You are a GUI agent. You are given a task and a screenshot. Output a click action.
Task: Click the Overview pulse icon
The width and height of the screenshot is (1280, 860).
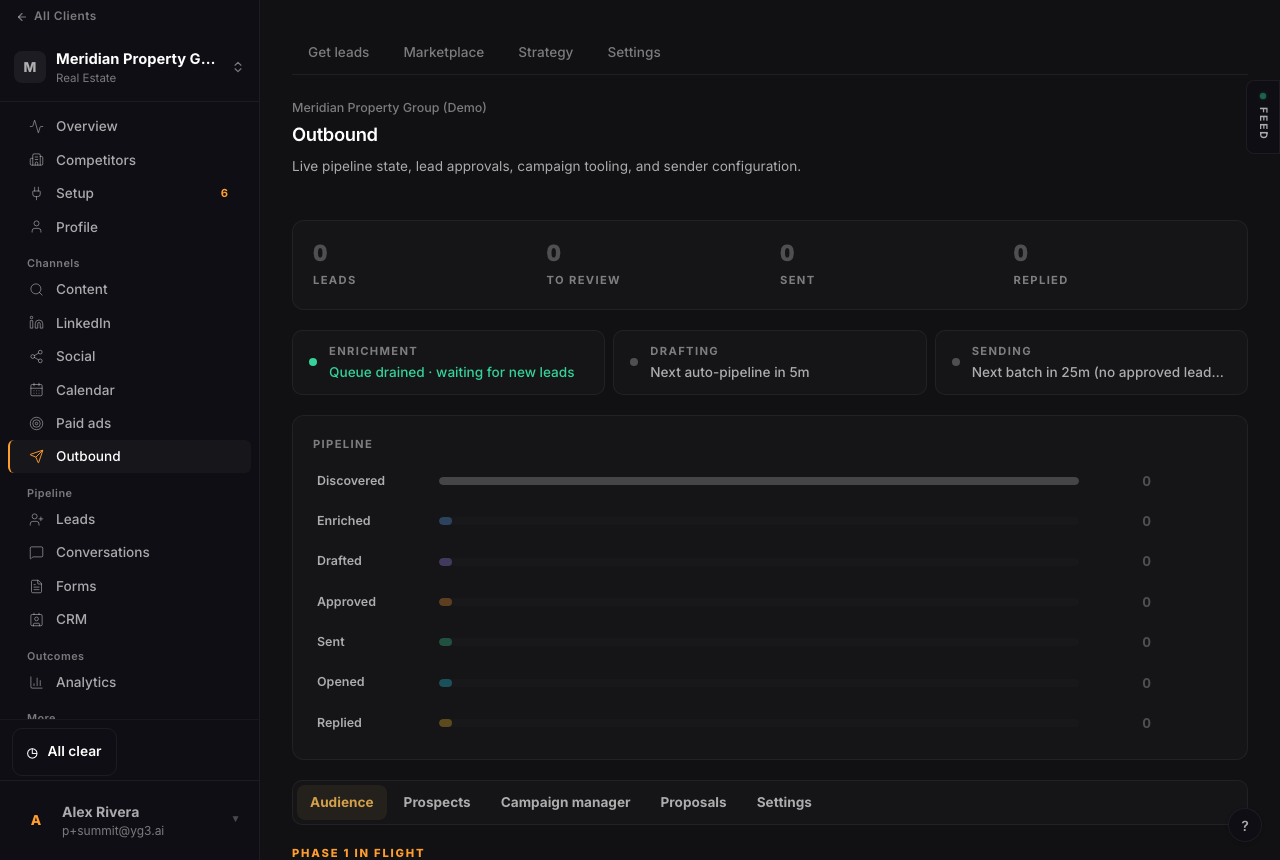(37, 126)
